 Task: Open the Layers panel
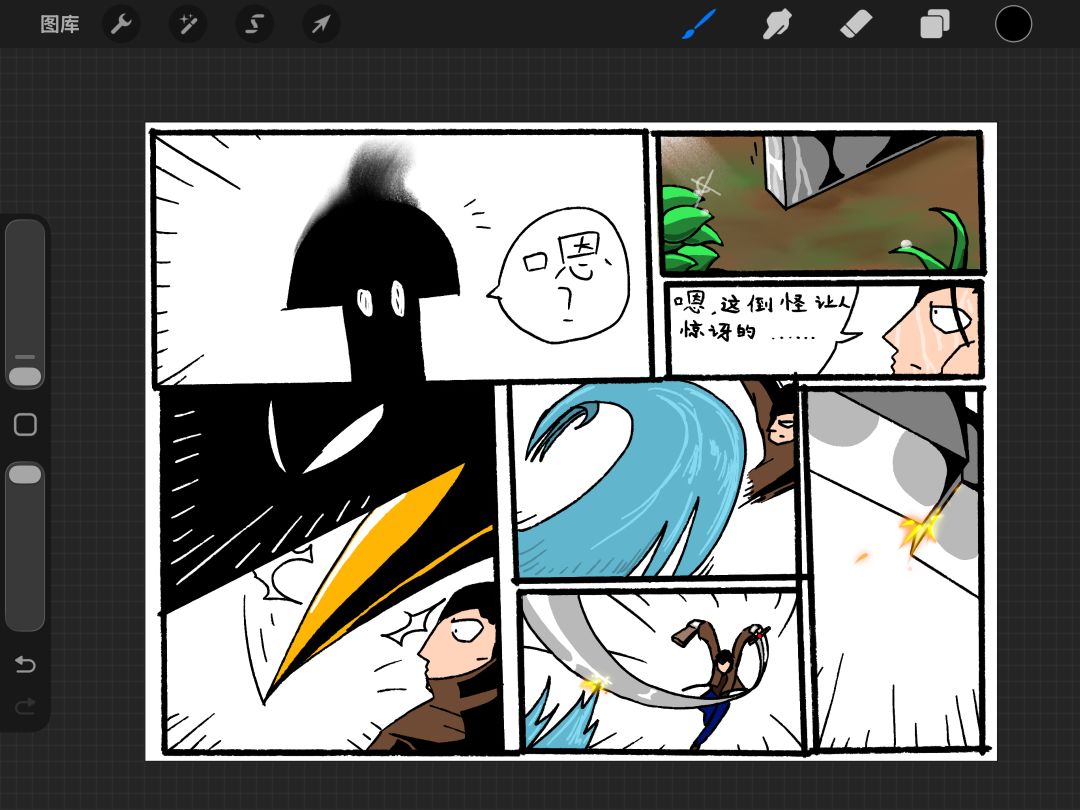pyautogui.click(x=935, y=25)
